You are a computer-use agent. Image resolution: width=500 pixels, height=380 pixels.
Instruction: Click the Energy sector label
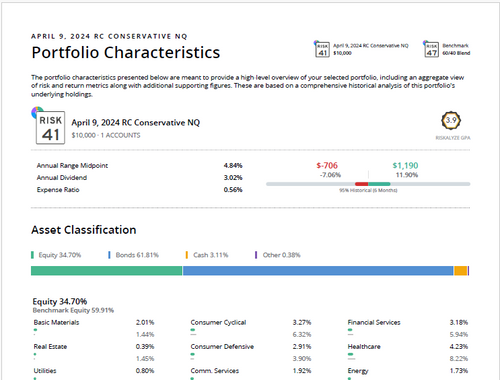(x=358, y=371)
